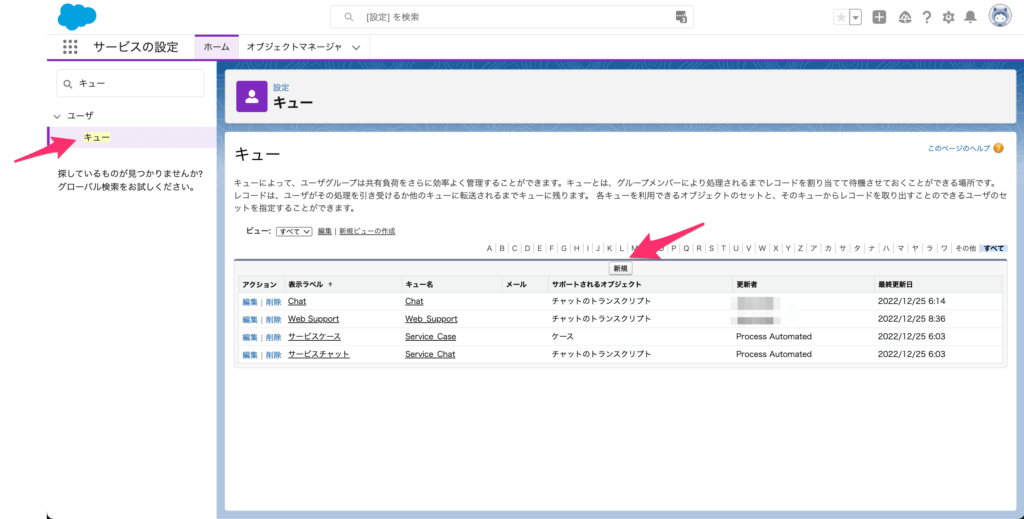1024x519 pixels.
Task: Click 削除 for the Chat queue row
Action: (x=273, y=302)
